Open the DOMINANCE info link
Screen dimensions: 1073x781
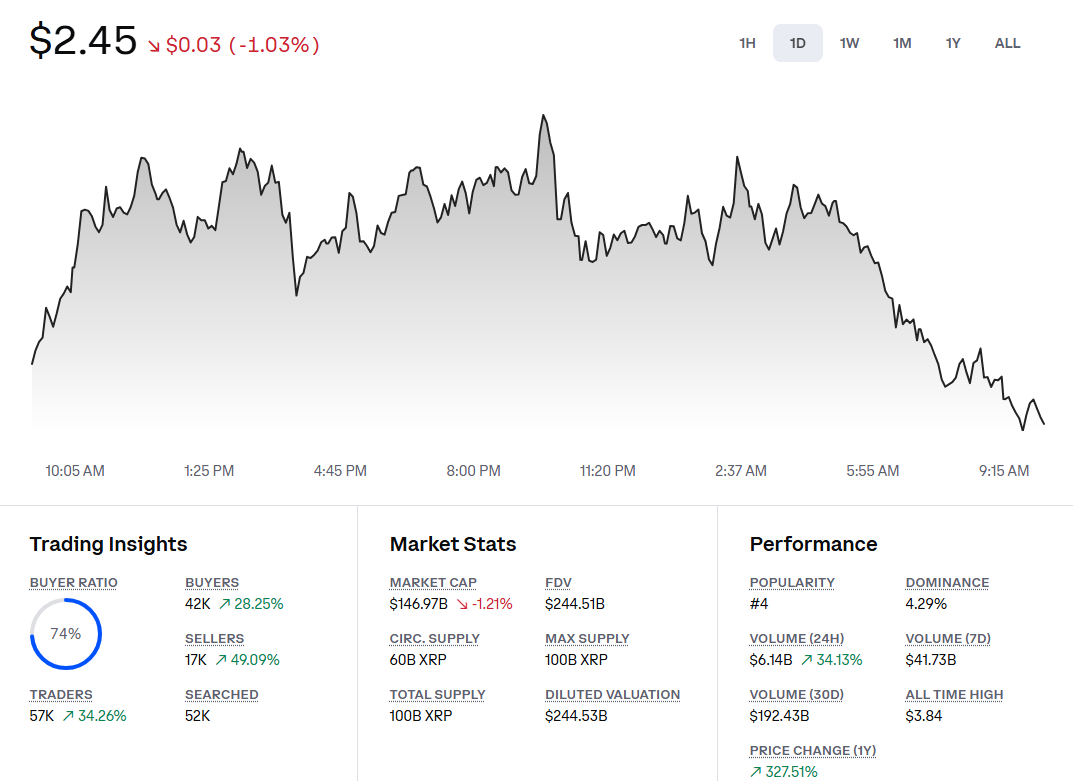point(947,582)
